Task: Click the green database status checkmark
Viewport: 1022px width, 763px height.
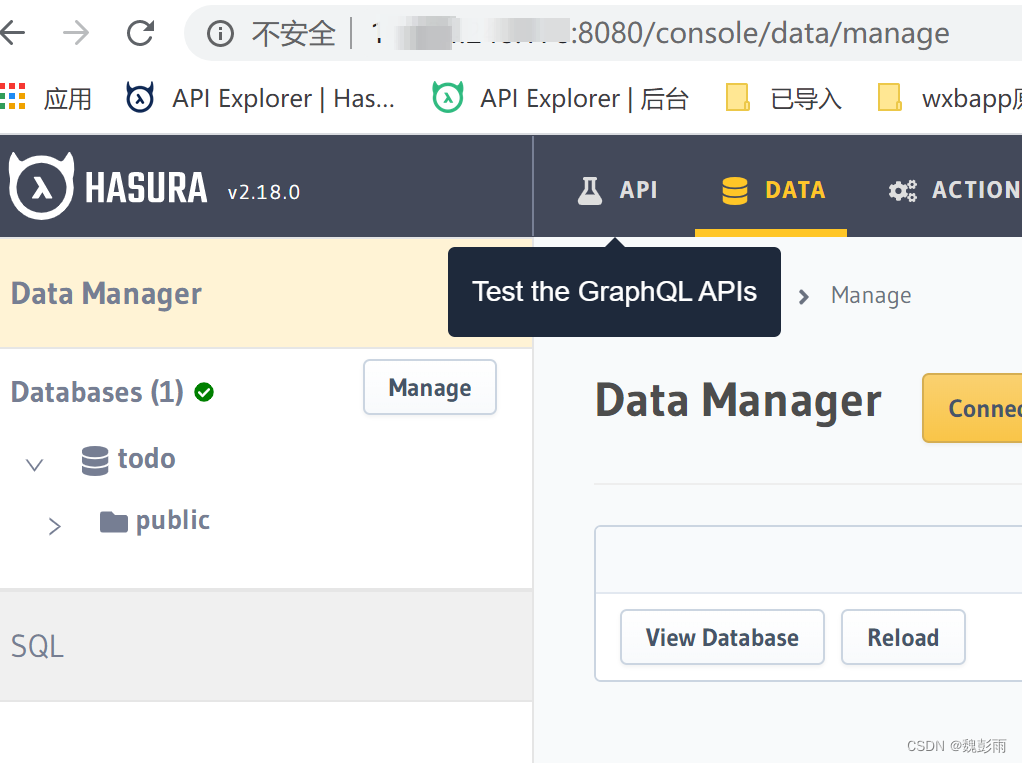Action: click(204, 392)
